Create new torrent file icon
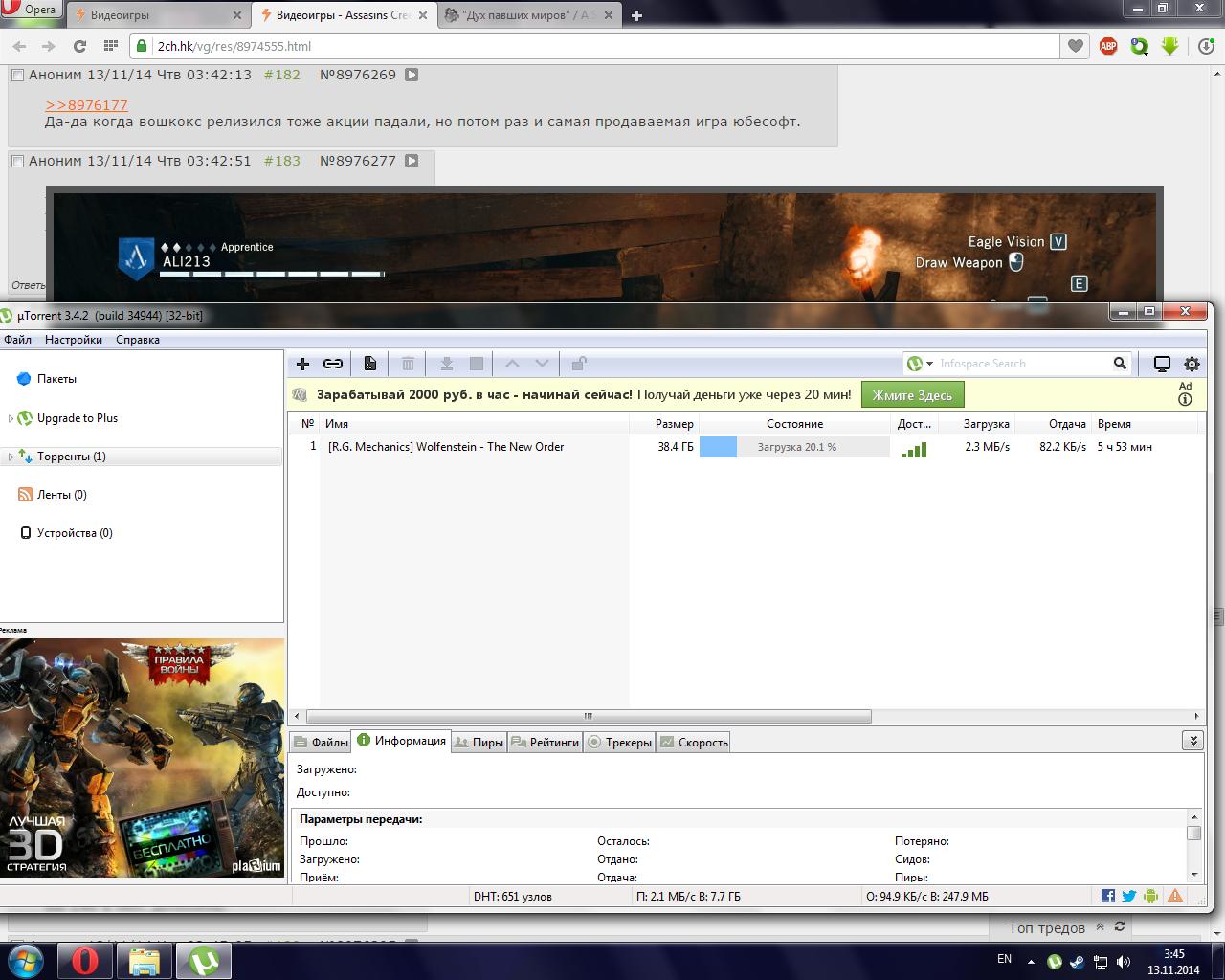Viewport: 1225px width, 980px height. [x=370, y=364]
